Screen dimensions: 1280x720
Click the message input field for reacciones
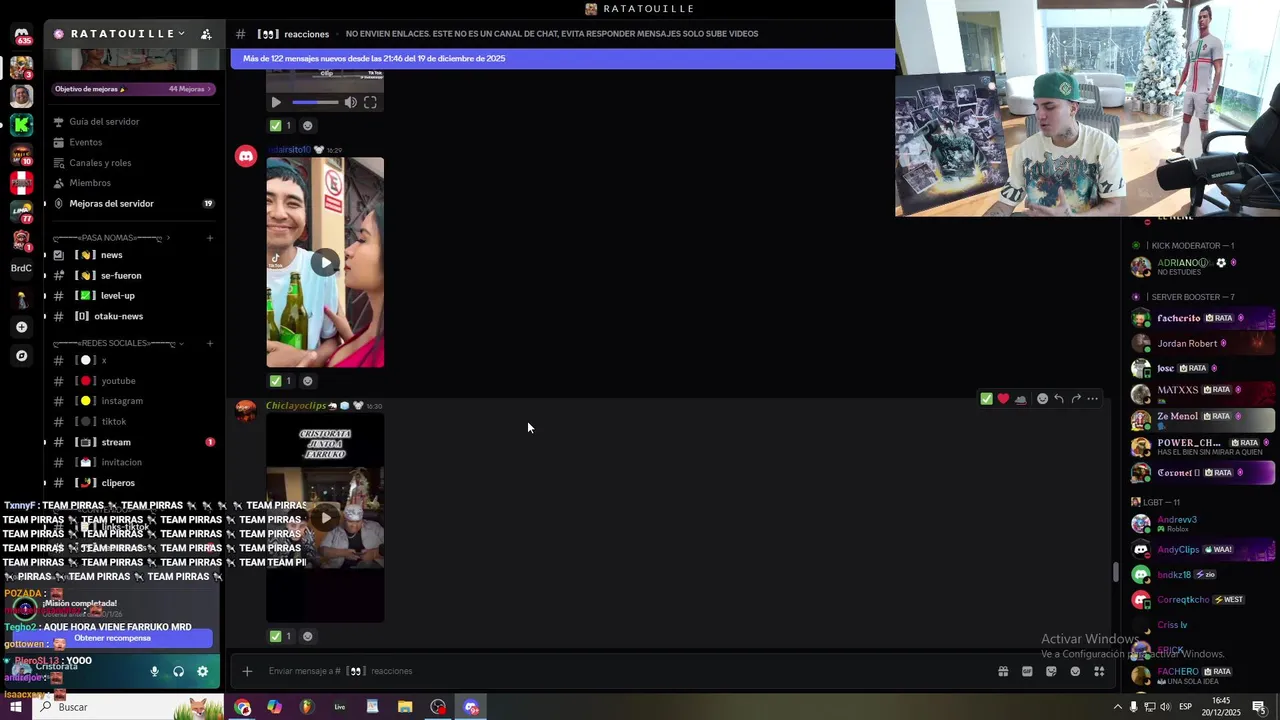625,671
